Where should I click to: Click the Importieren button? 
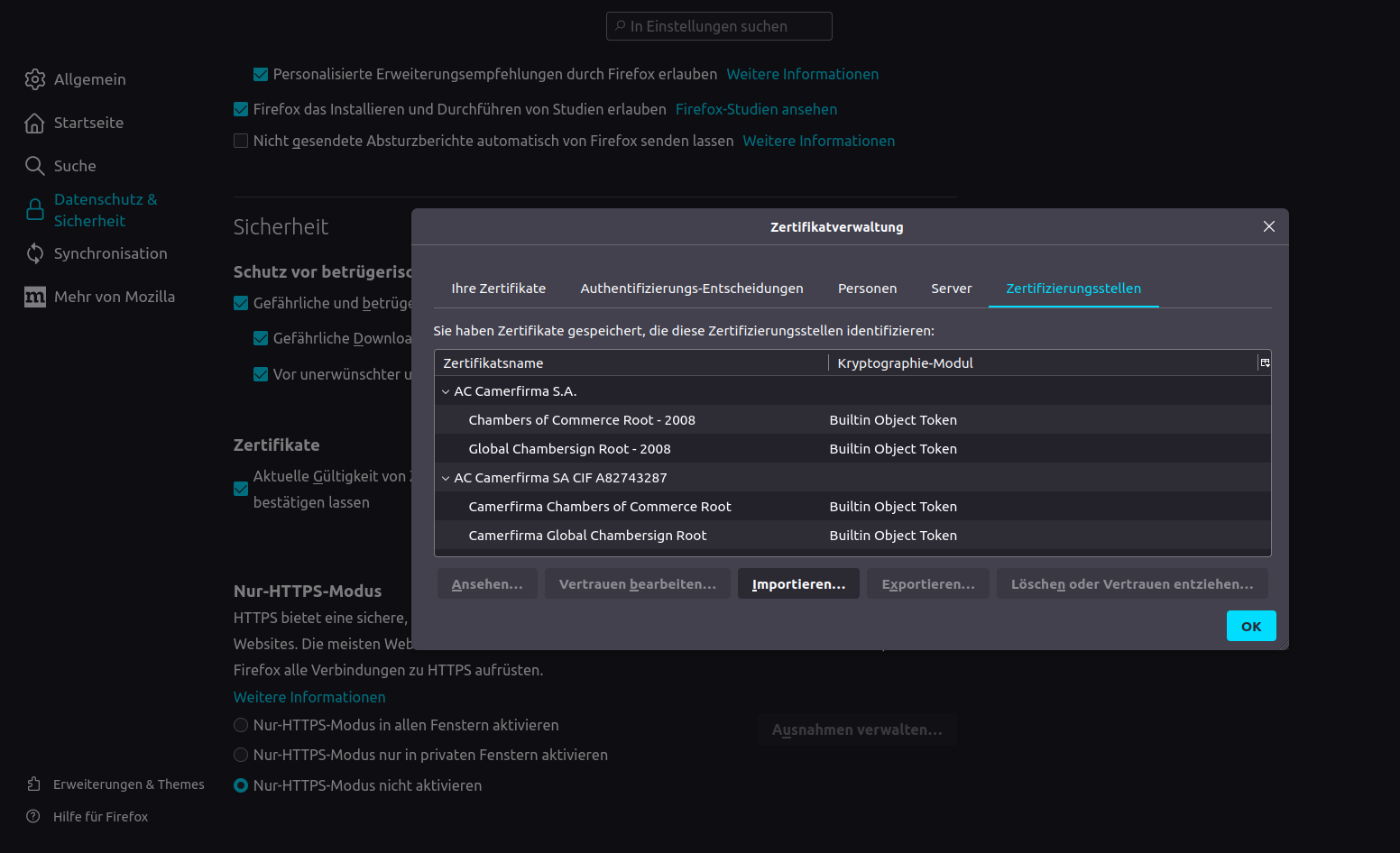[x=797, y=583]
